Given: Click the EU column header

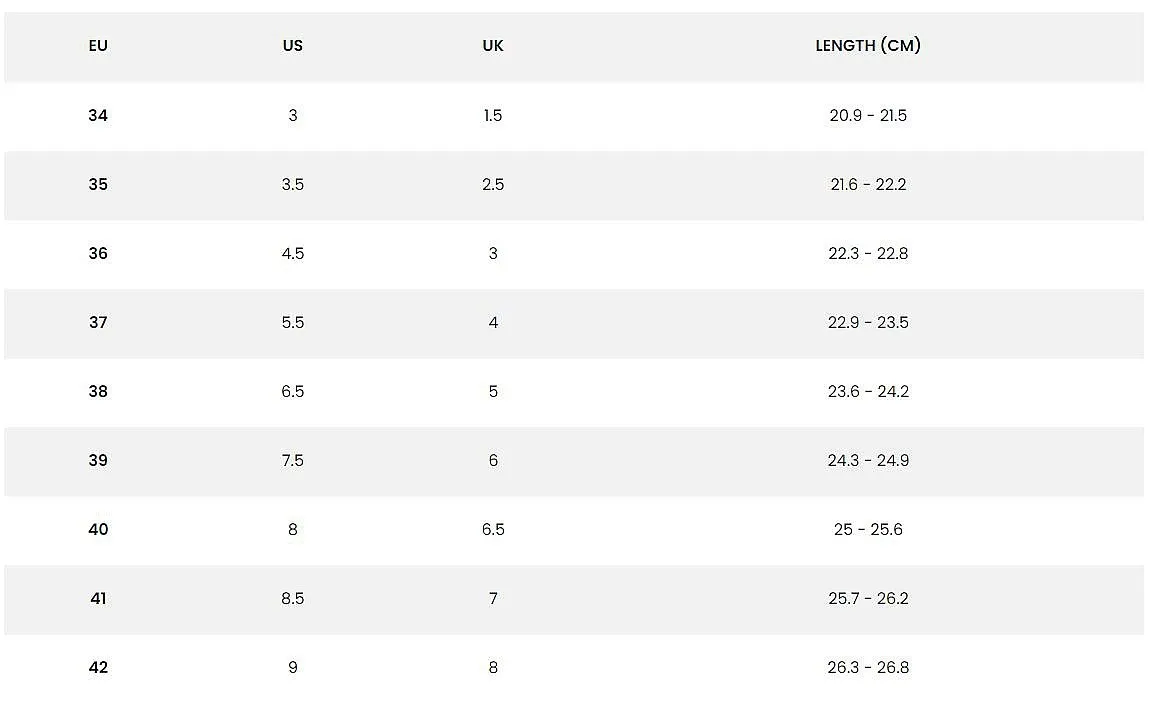Looking at the screenshot, I should coord(98,46).
